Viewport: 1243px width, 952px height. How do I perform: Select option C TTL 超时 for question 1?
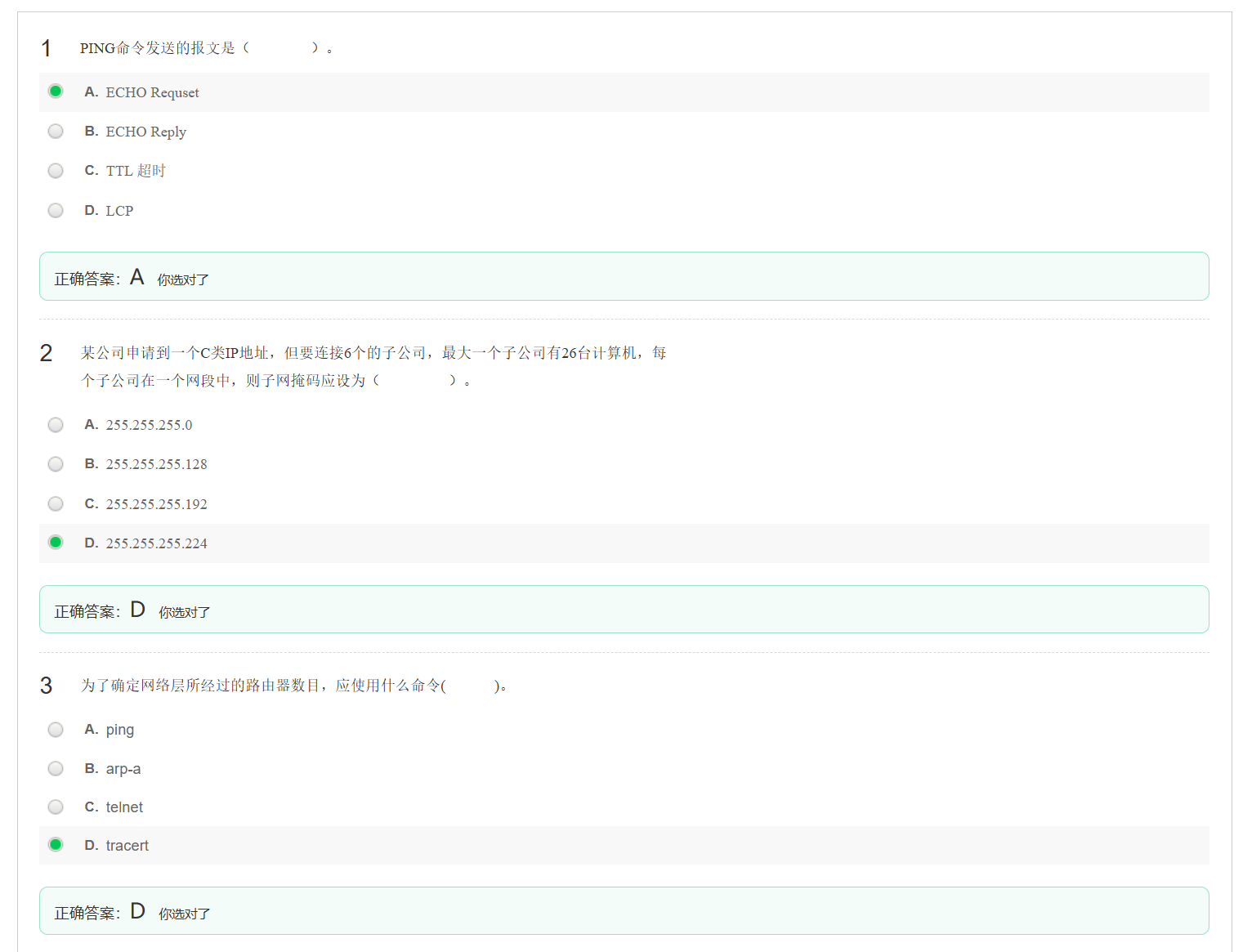pos(55,170)
